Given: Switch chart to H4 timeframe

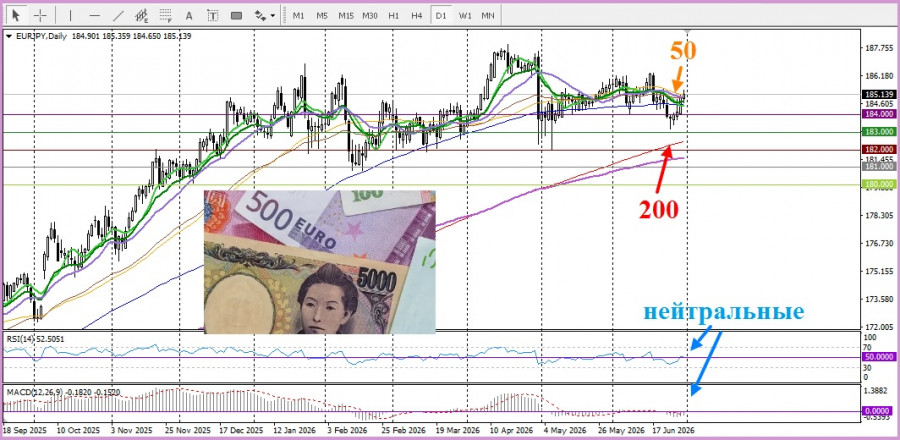Looking at the screenshot, I should [417, 15].
